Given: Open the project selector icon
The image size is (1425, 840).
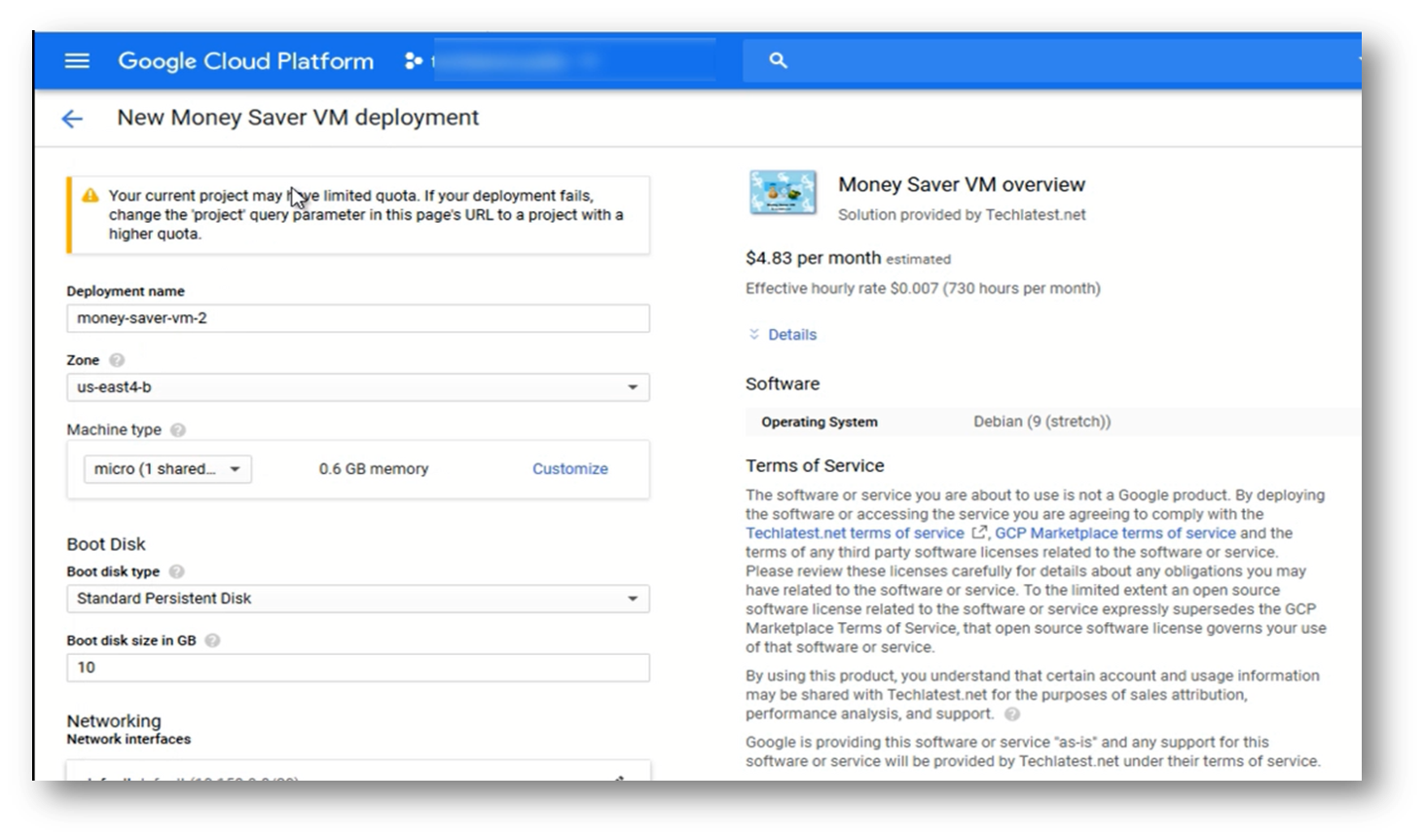Looking at the screenshot, I should [414, 60].
